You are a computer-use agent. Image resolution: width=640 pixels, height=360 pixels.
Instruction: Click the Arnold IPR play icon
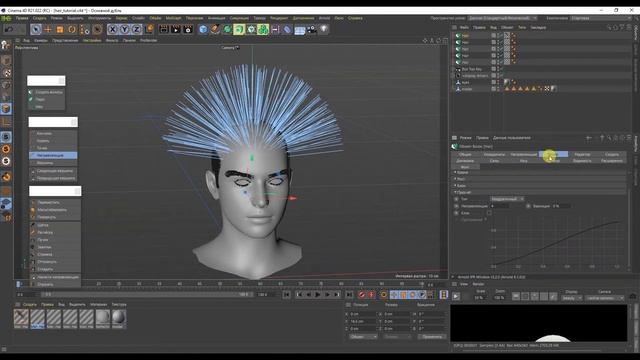456,297
